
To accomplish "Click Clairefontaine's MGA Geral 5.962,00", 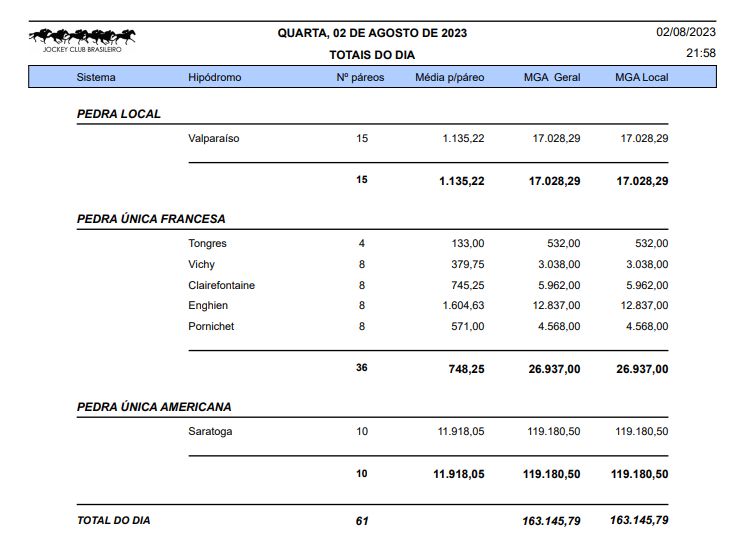I will [559, 285].
